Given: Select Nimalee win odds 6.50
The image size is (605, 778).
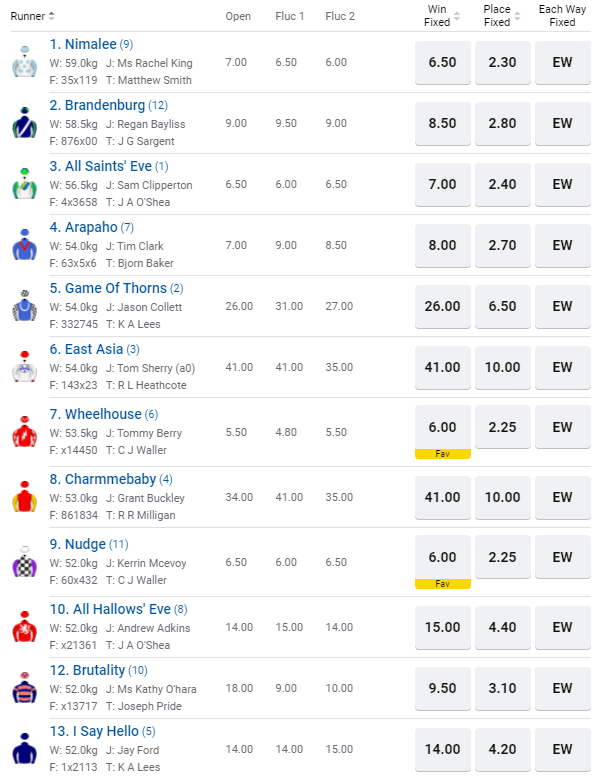Looking at the screenshot, I should click(442, 62).
